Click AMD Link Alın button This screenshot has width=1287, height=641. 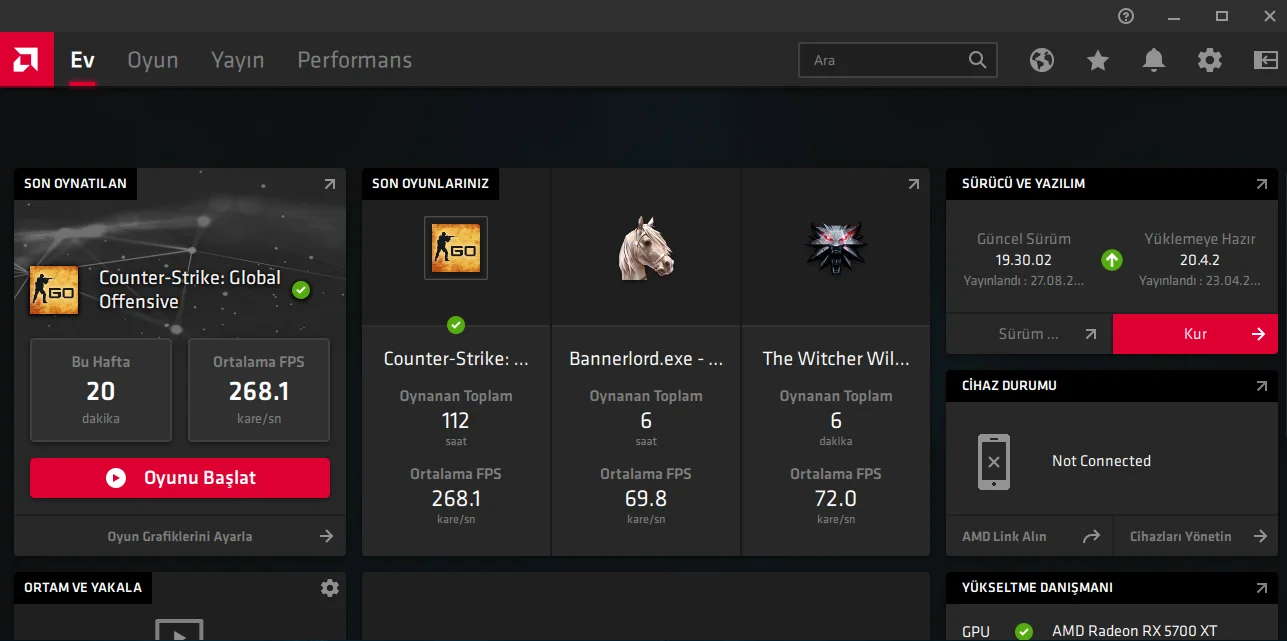point(1029,536)
